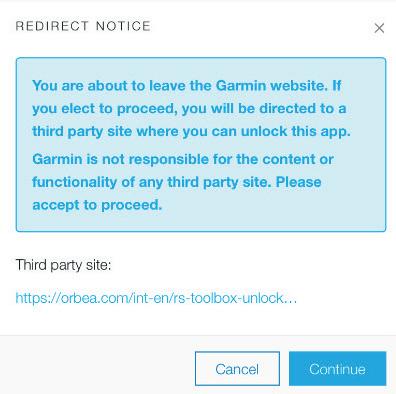Click the words 'Garmin website' in the notice
The height and width of the screenshot is (394, 396).
tap(270, 86)
